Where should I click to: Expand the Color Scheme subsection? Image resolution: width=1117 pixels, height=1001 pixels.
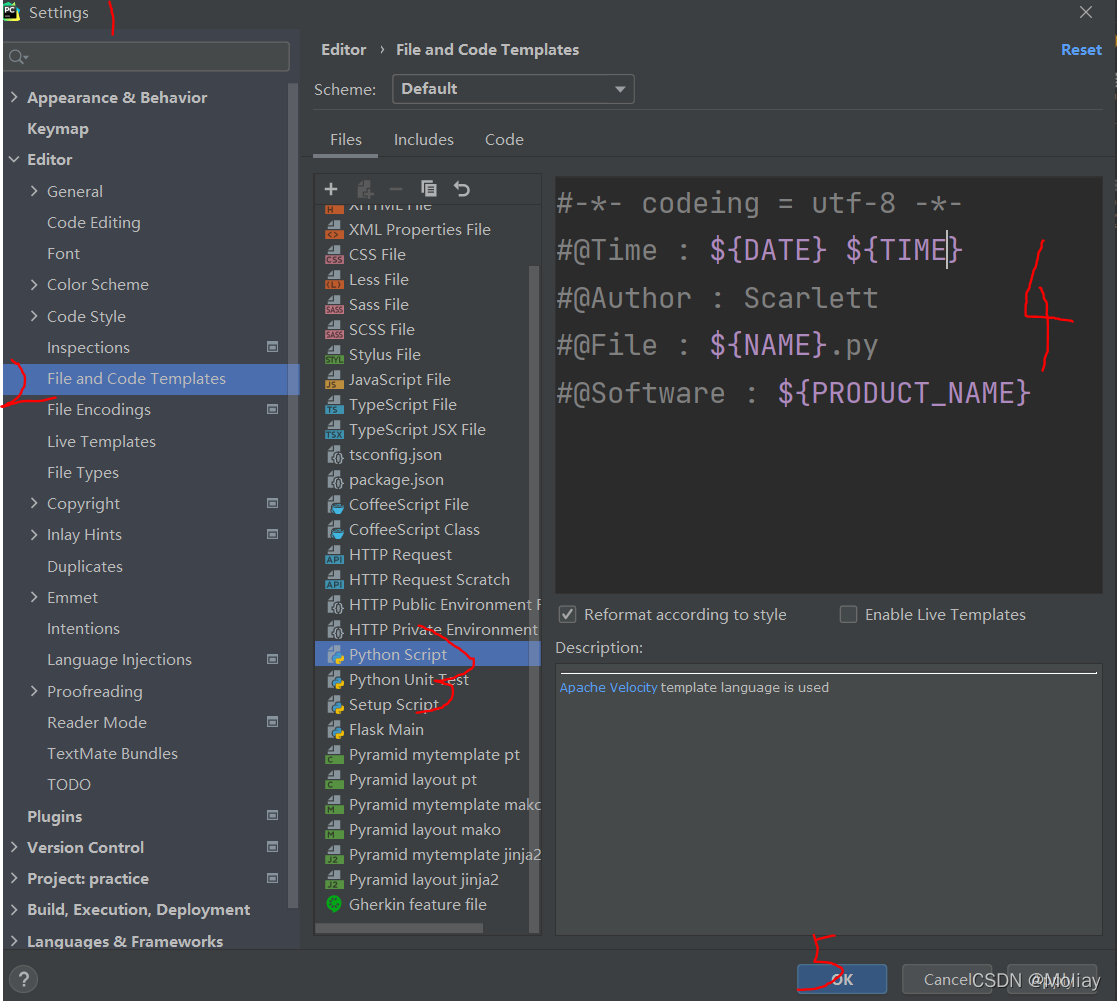coord(33,284)
